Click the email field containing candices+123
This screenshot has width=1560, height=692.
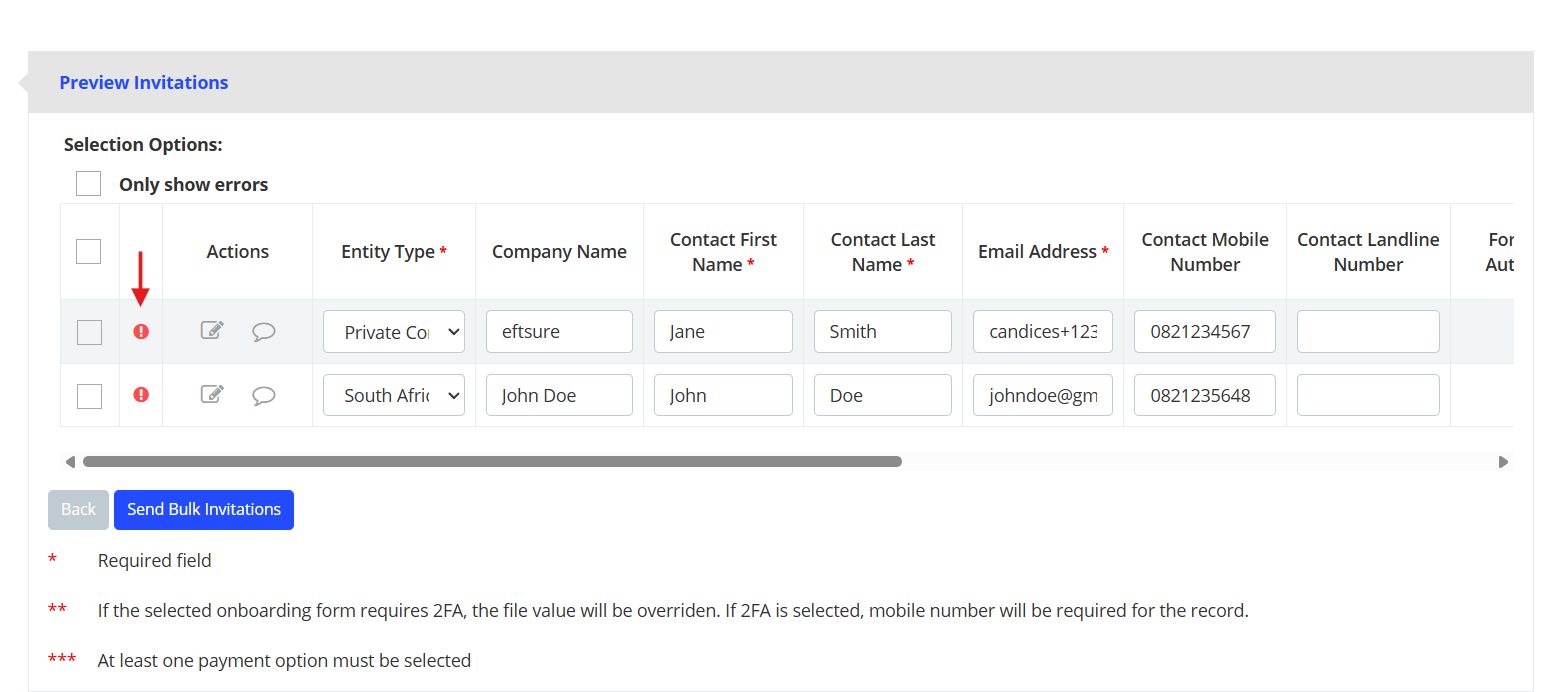(1043, 332)
